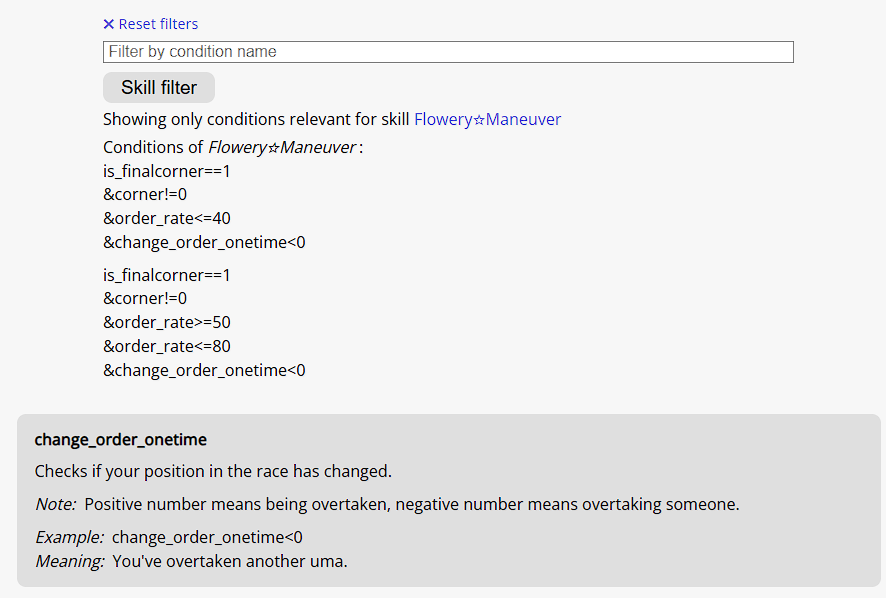Viewport: 886px width, 598px height.
Task: Click &change_order_onetime<0 just below &order_rate<=80
Action: [x=204, y=370]
